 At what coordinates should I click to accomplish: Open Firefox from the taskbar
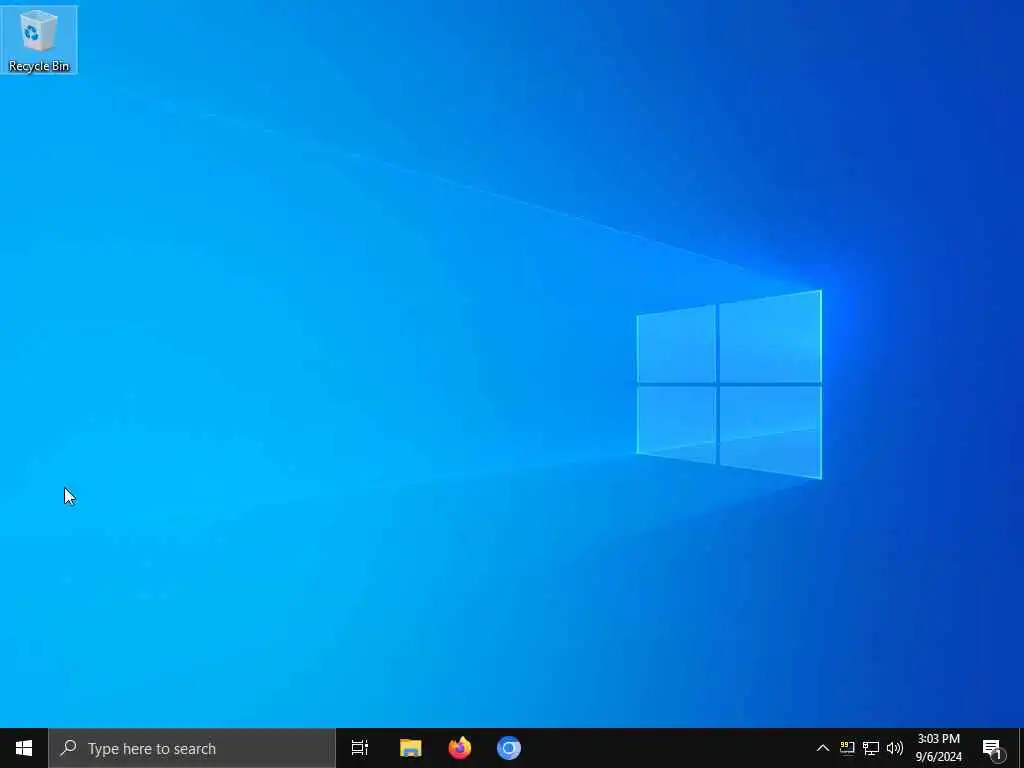point(460,748)
